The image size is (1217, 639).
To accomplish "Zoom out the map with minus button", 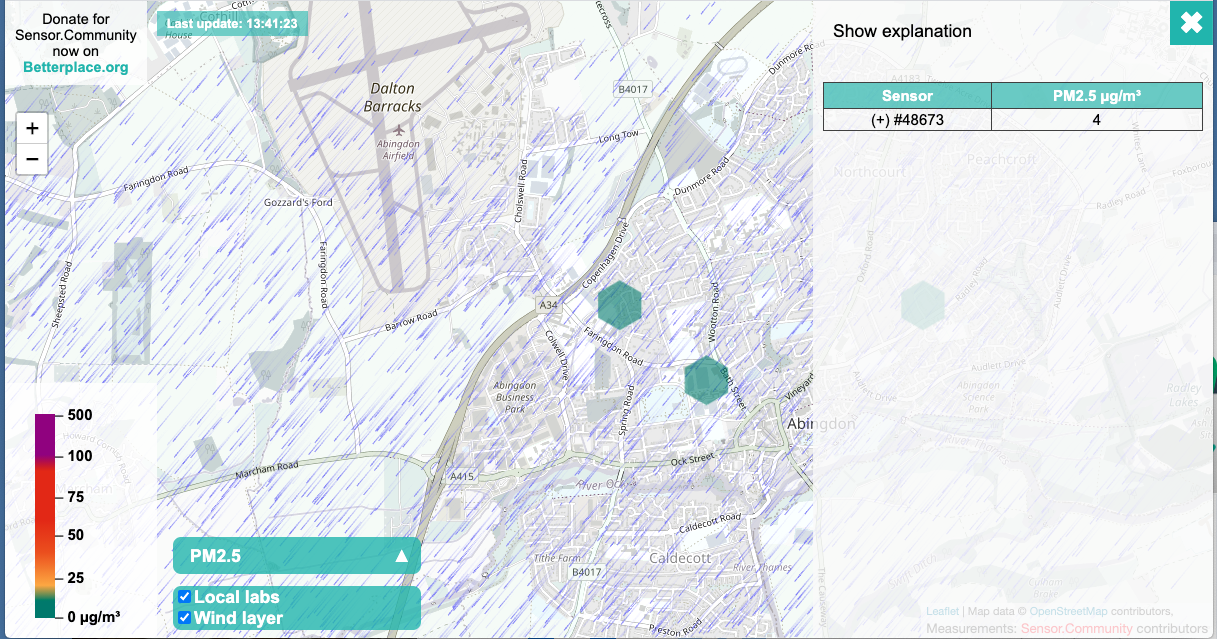I will (x=32, y=159).
